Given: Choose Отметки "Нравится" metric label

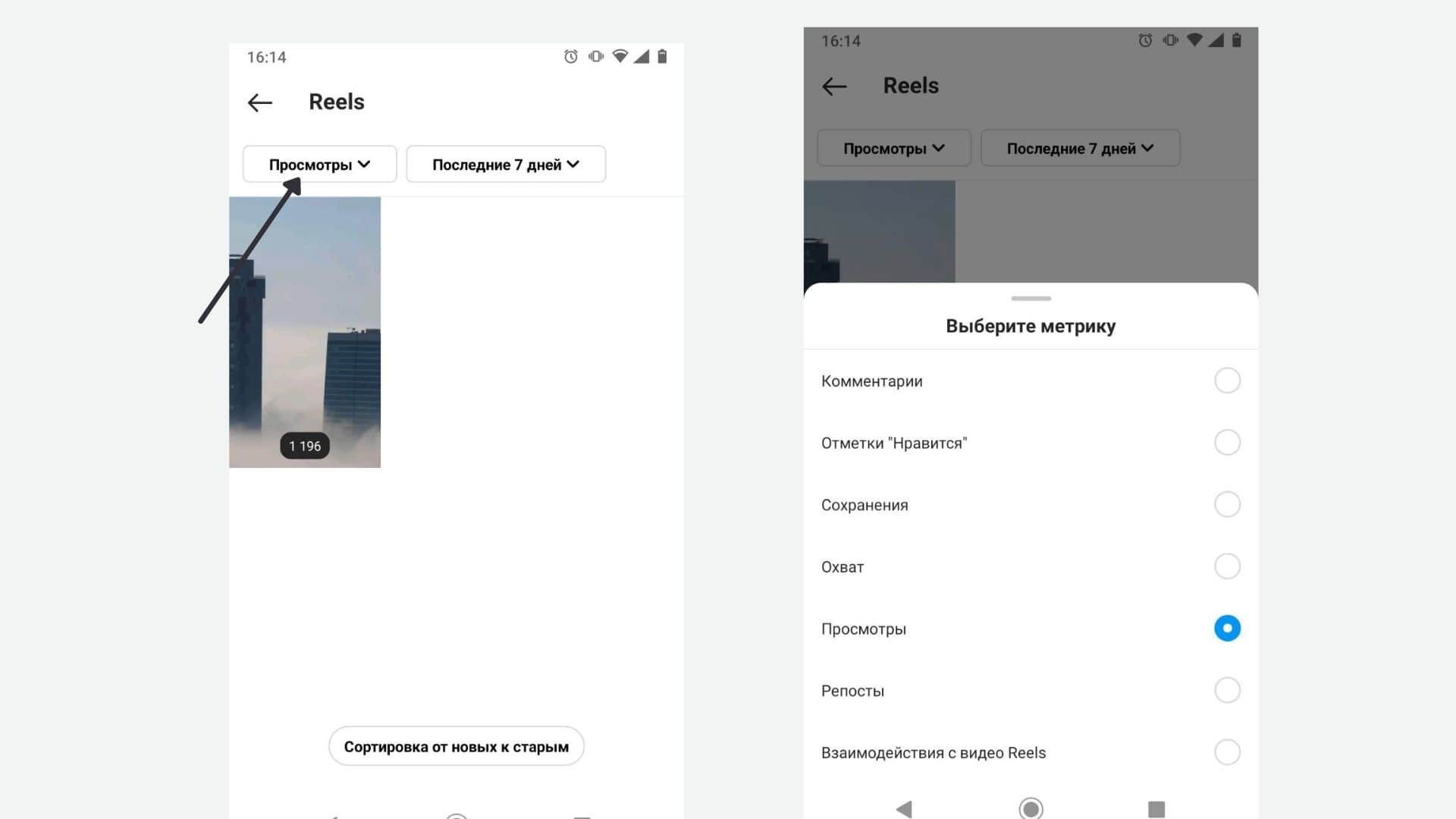Looking at the screenshot, I should pyautogui.click(x=894, y=443).
